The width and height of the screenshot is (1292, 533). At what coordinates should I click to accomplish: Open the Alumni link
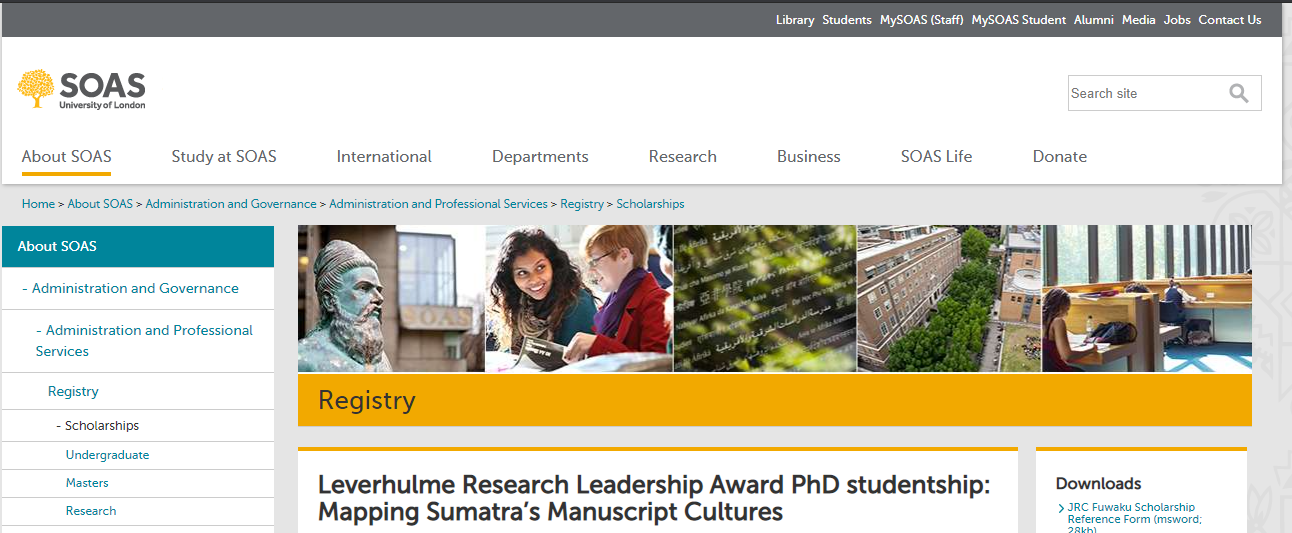pos(1094,20)
